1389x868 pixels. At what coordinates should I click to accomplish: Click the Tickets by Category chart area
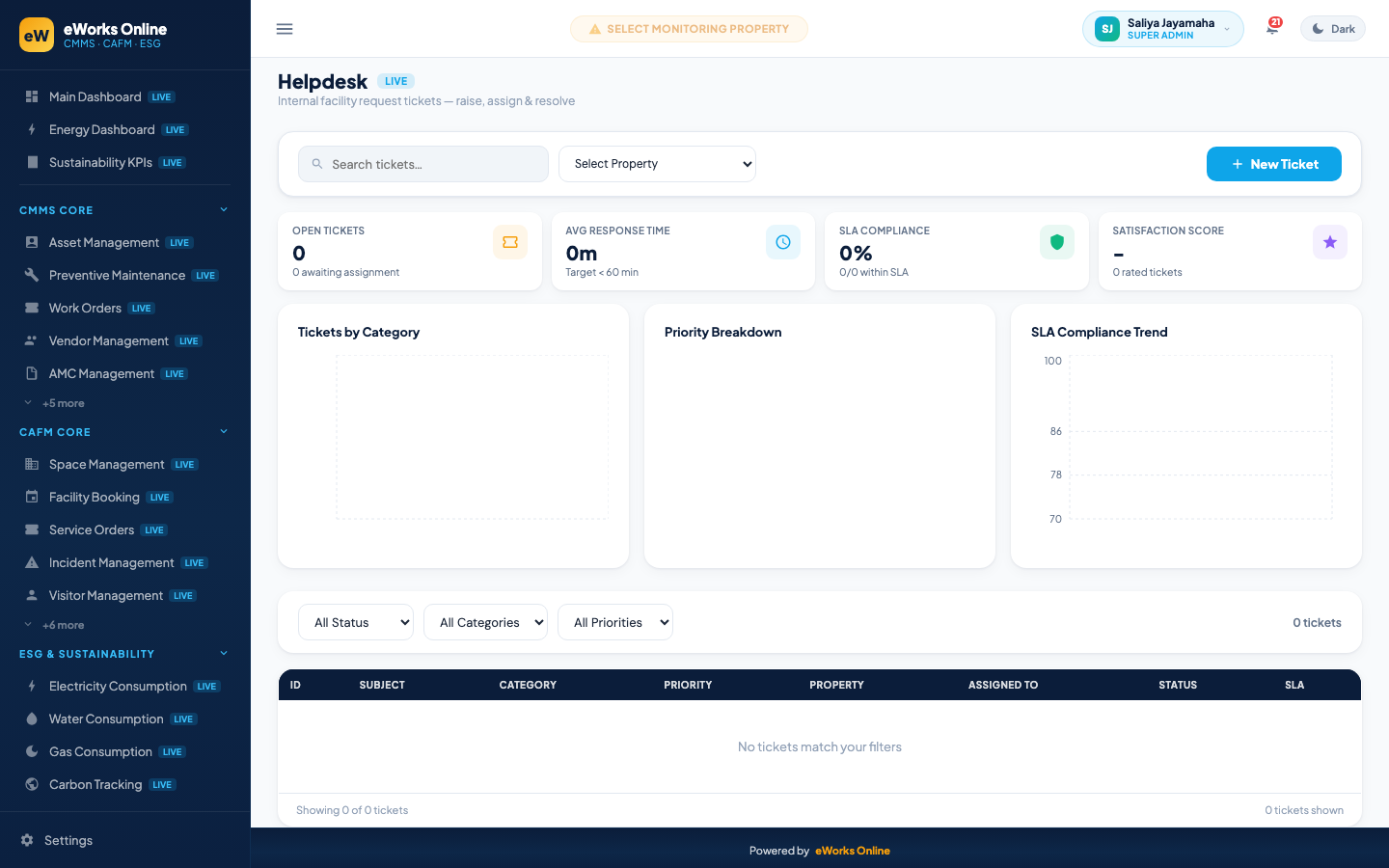[472, 438]
